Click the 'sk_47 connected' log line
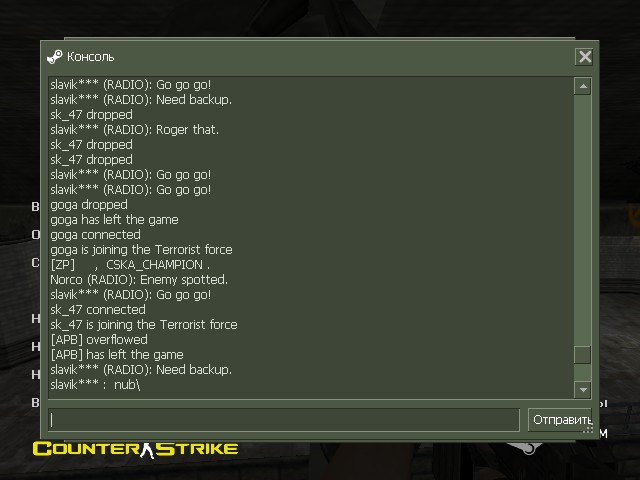The image size is (640, 480). click(98, 309)
